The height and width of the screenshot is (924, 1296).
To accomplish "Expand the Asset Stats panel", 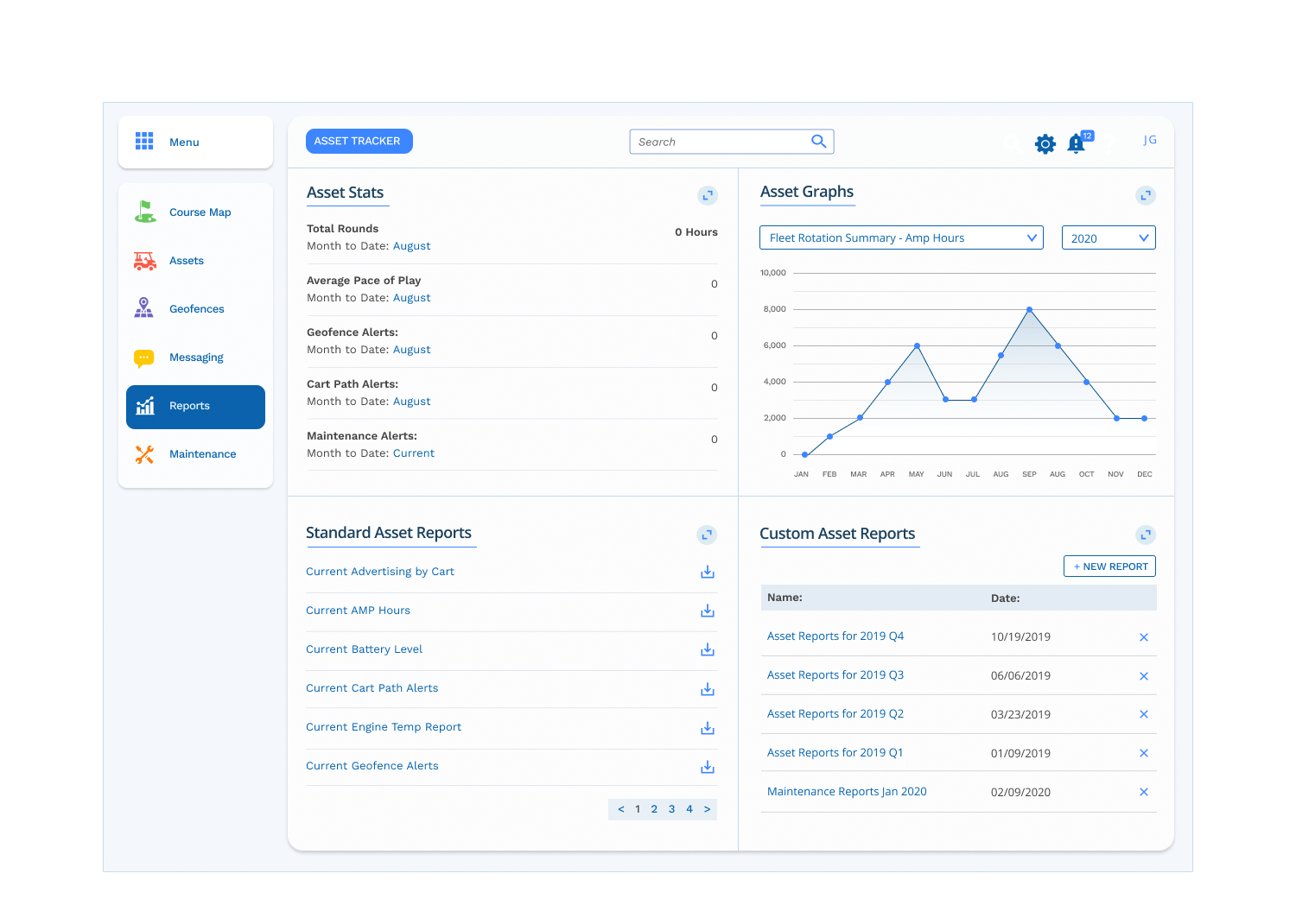I will pyautogui.click(x=707, y=196).
